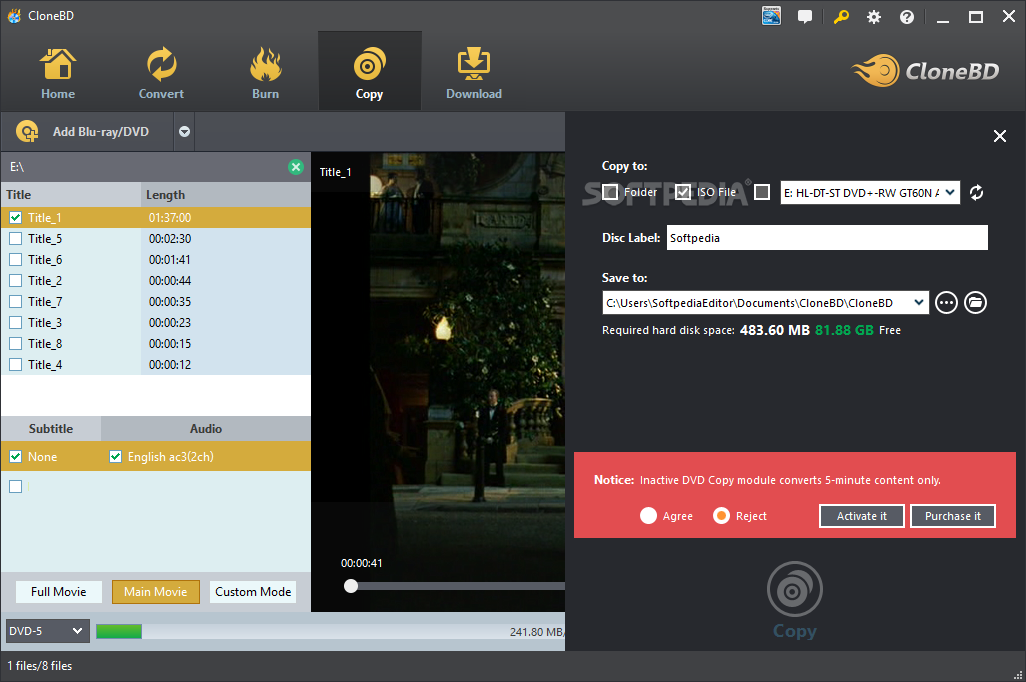Switch to the Audio tab
1026x682 pixels.
205,429
